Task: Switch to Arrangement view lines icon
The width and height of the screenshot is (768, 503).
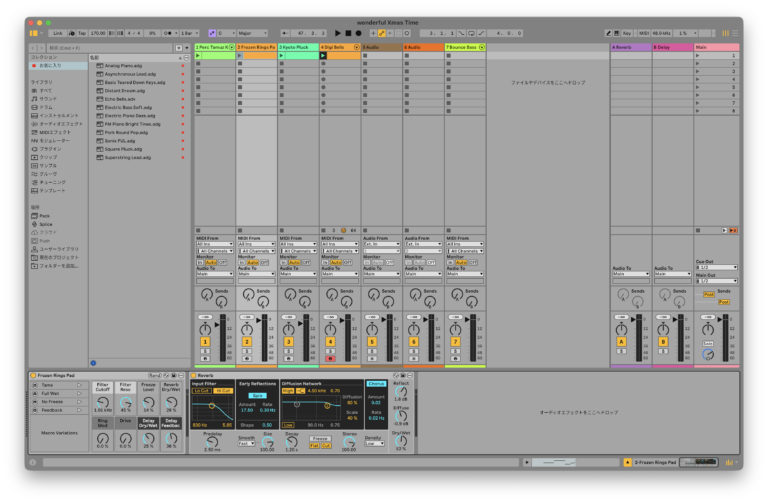Action: [x=735, y=33]
